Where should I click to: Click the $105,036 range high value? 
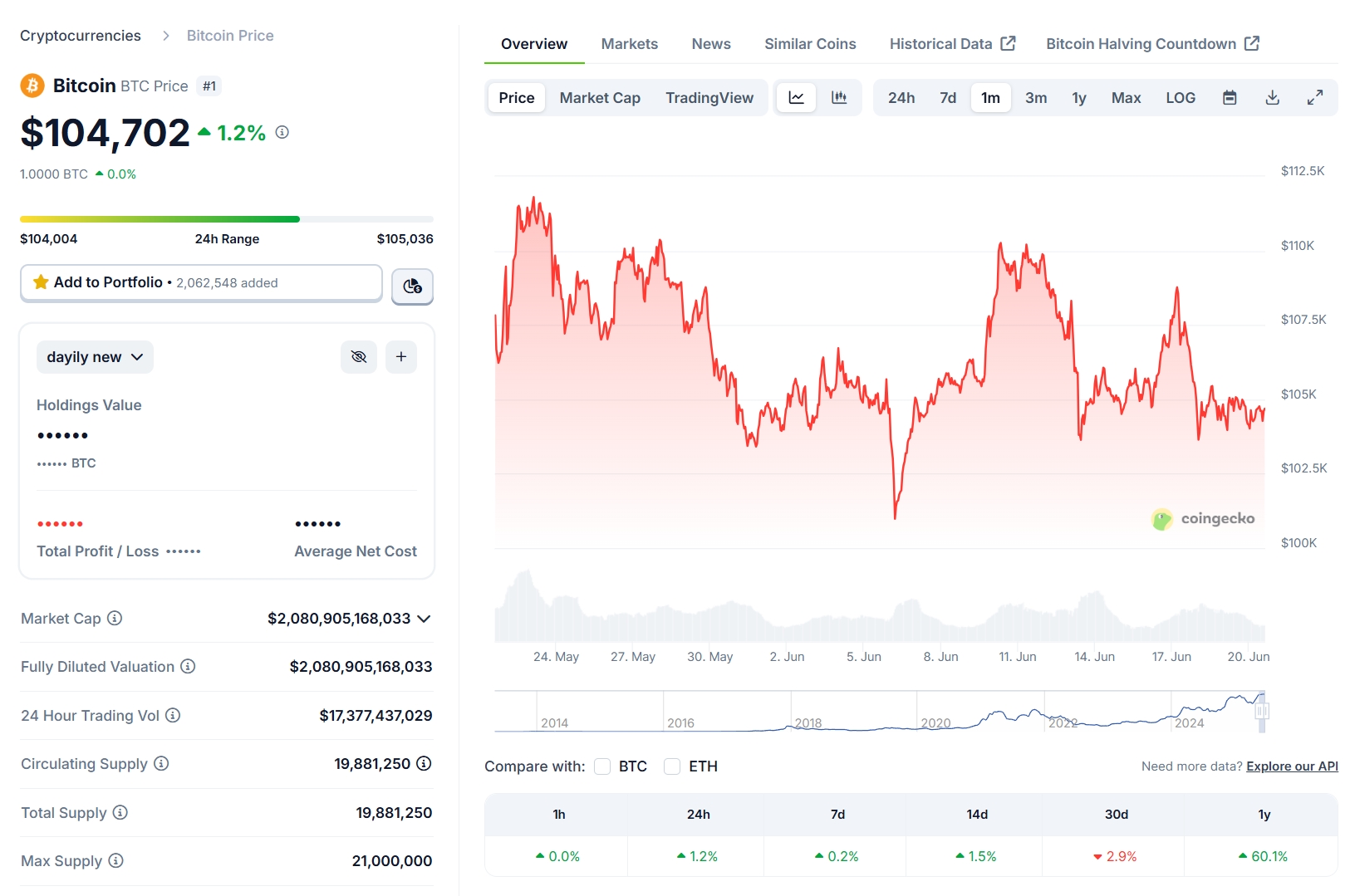click(405, 238)
